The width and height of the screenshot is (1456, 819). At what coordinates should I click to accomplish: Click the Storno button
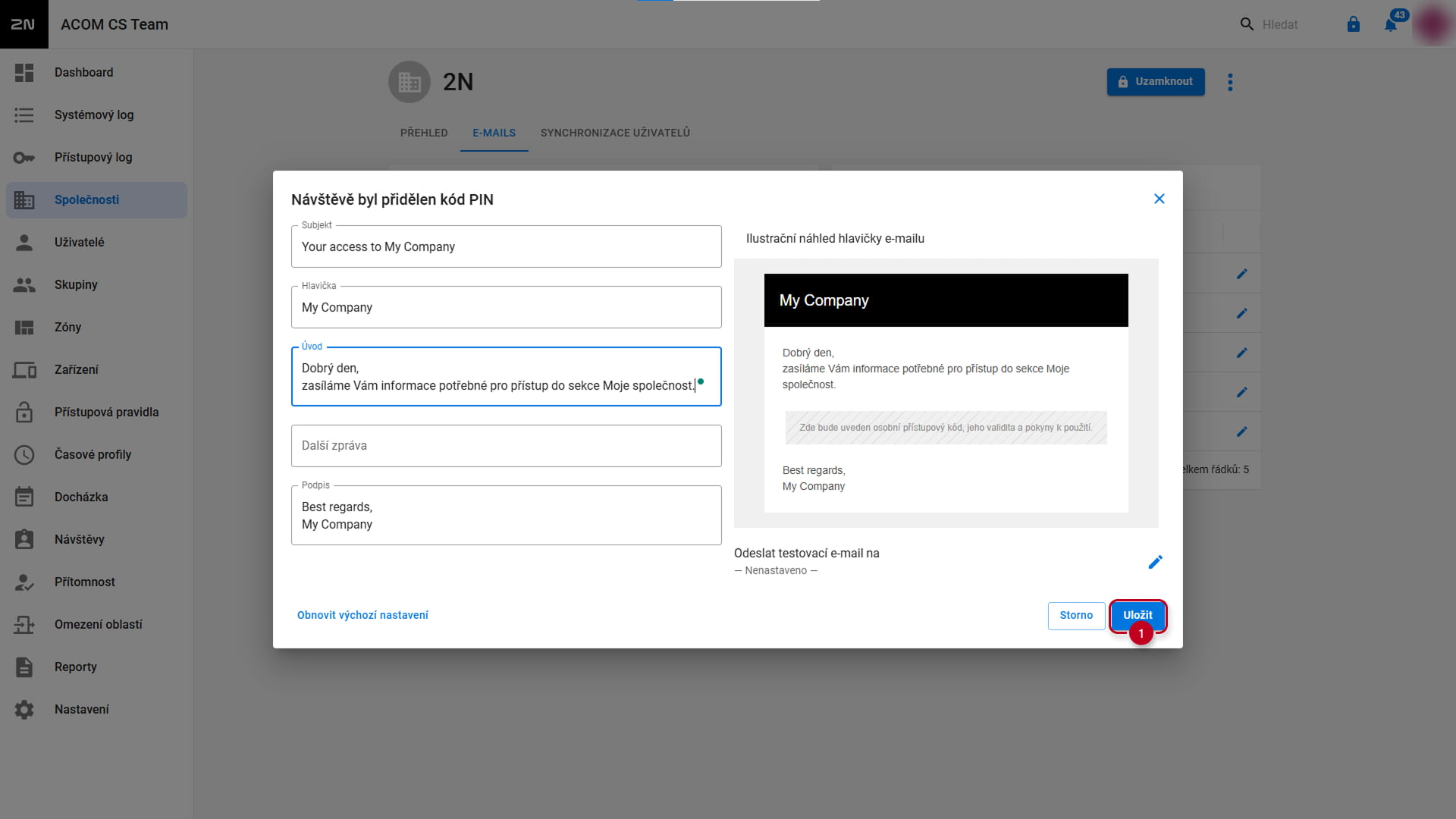point(1076,616)
